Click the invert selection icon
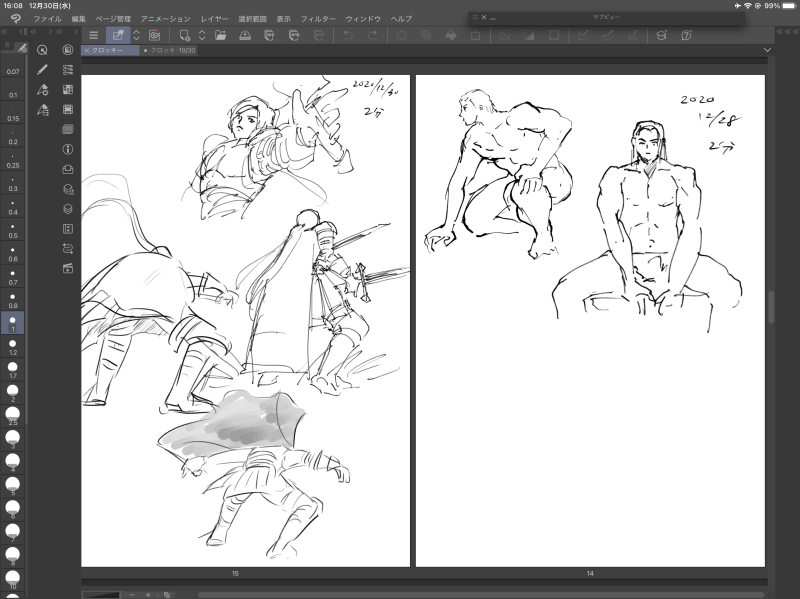Viewport: 800px width, 599px height. pyautogui.click(x=529, y=35)
